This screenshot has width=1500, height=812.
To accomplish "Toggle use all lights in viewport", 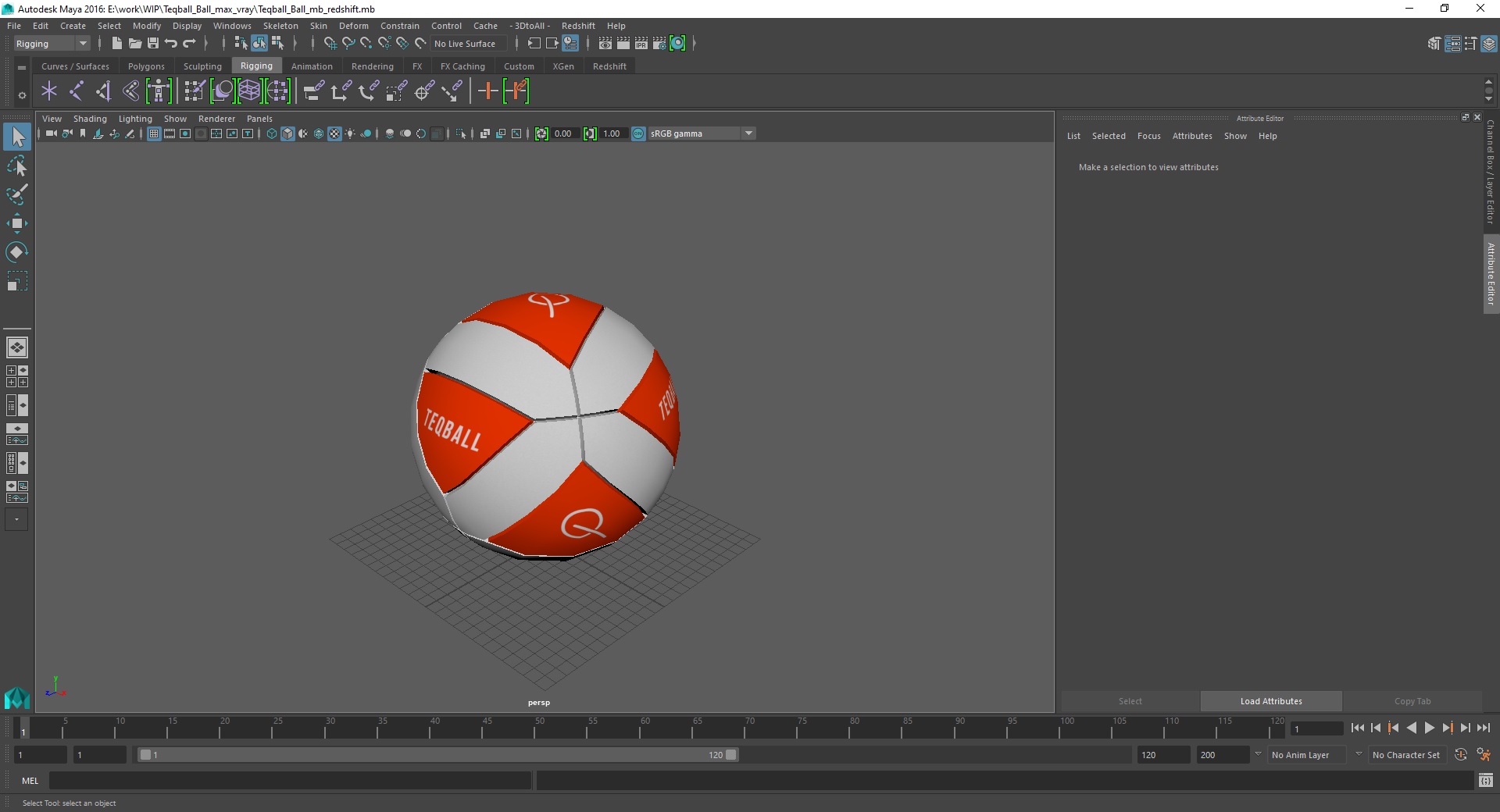I will 350,134.
